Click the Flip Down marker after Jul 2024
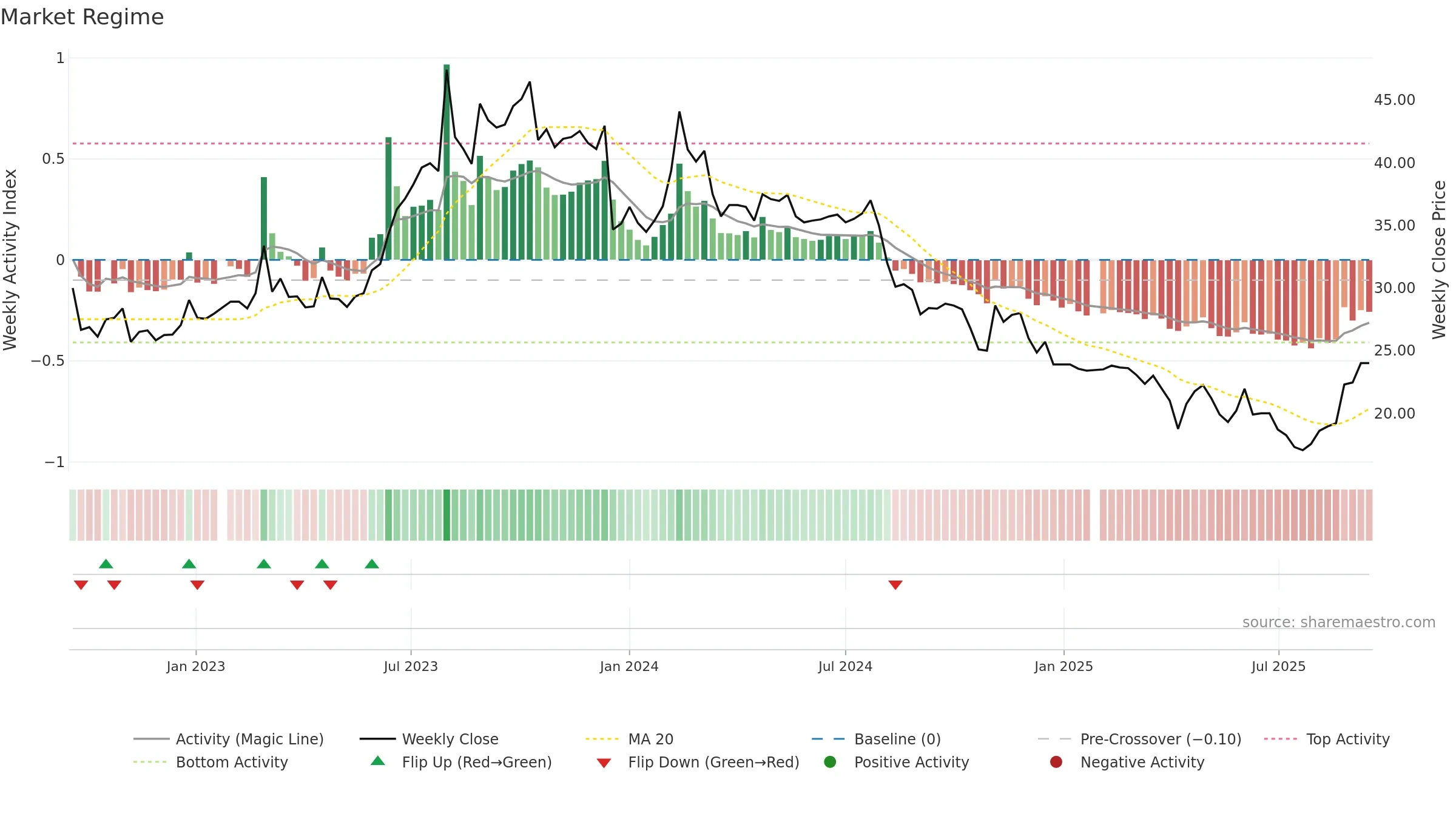This screenshot has width=1456, height=819. tap(895, 585)
